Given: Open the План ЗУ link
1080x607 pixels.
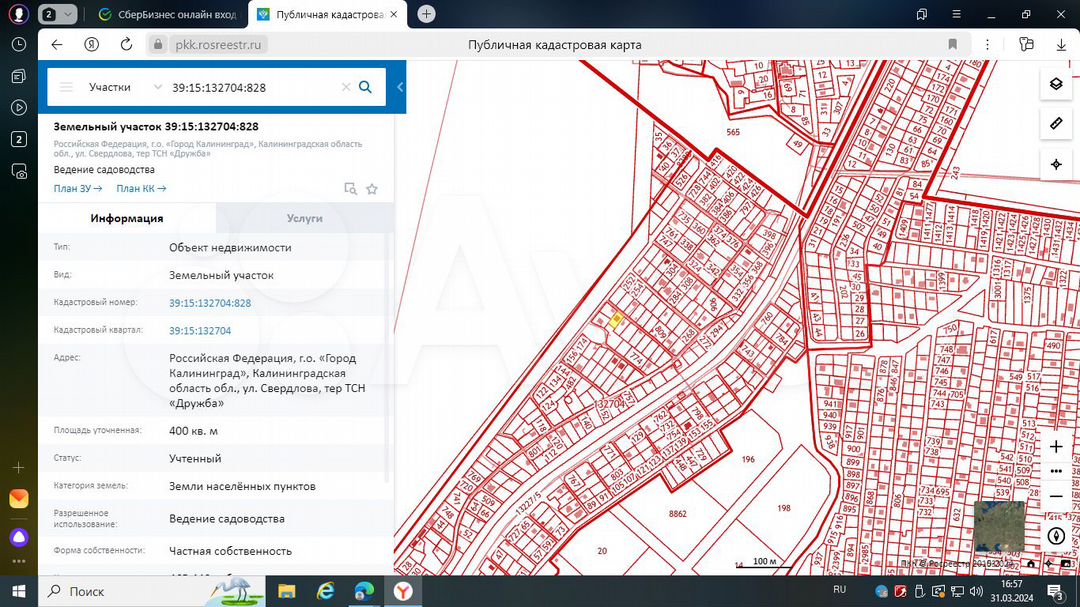Looking at the screenshot, I should point(78,188).
